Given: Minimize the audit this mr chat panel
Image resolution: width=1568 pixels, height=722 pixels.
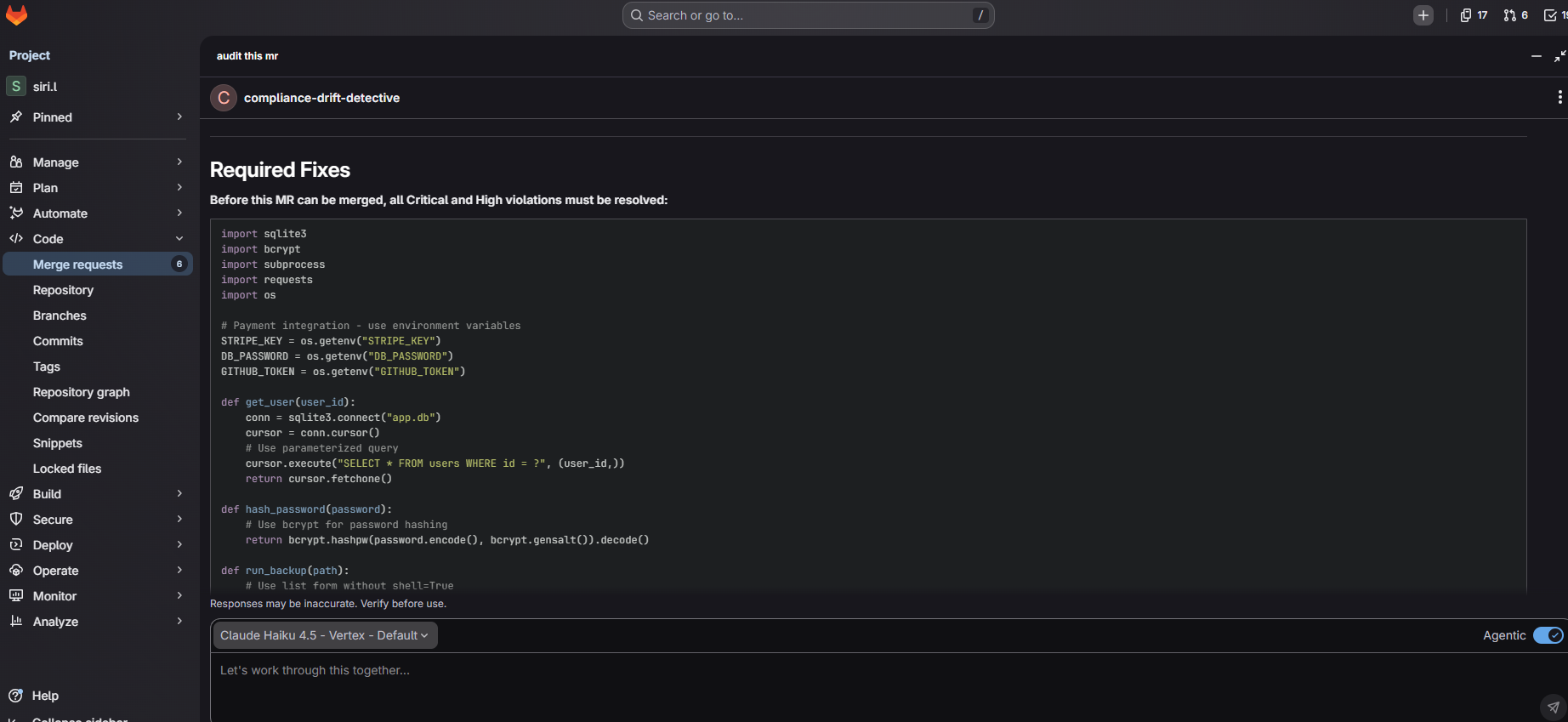Looking at the screenshot, I should click(x=1536, y=56).
